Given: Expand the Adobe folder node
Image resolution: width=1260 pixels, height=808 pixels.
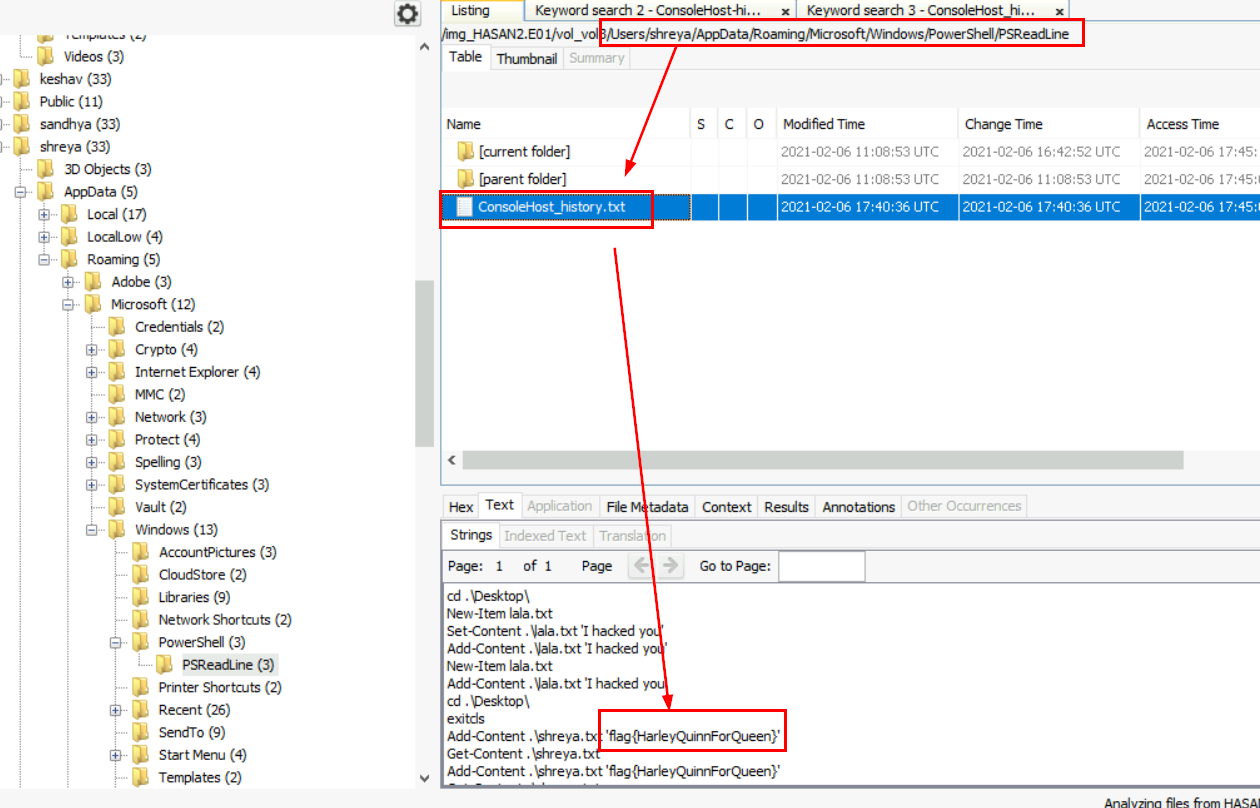Looking at the screenshot, I should coord(68,282).
